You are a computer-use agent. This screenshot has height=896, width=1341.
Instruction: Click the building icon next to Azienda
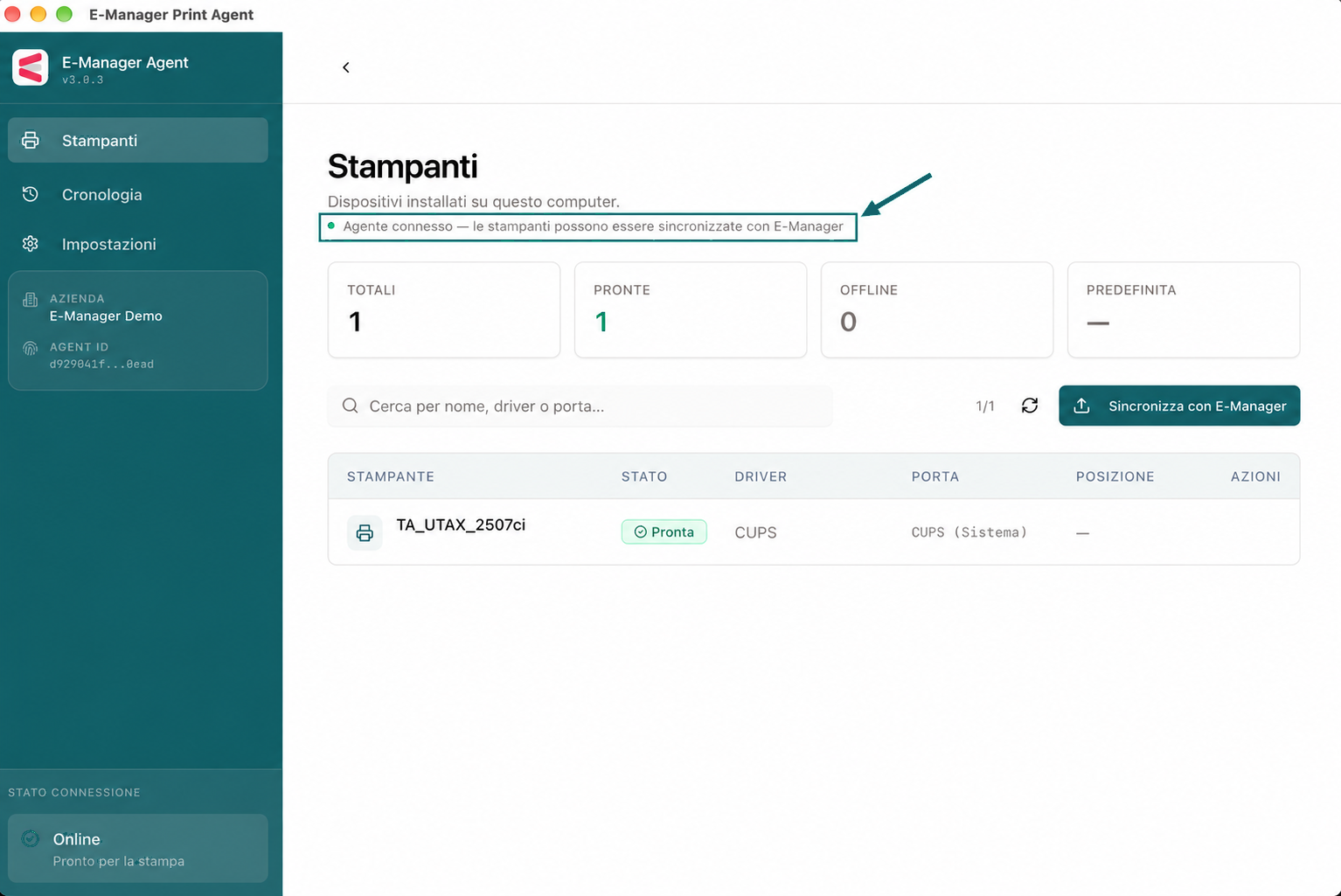tap(31, 299)
